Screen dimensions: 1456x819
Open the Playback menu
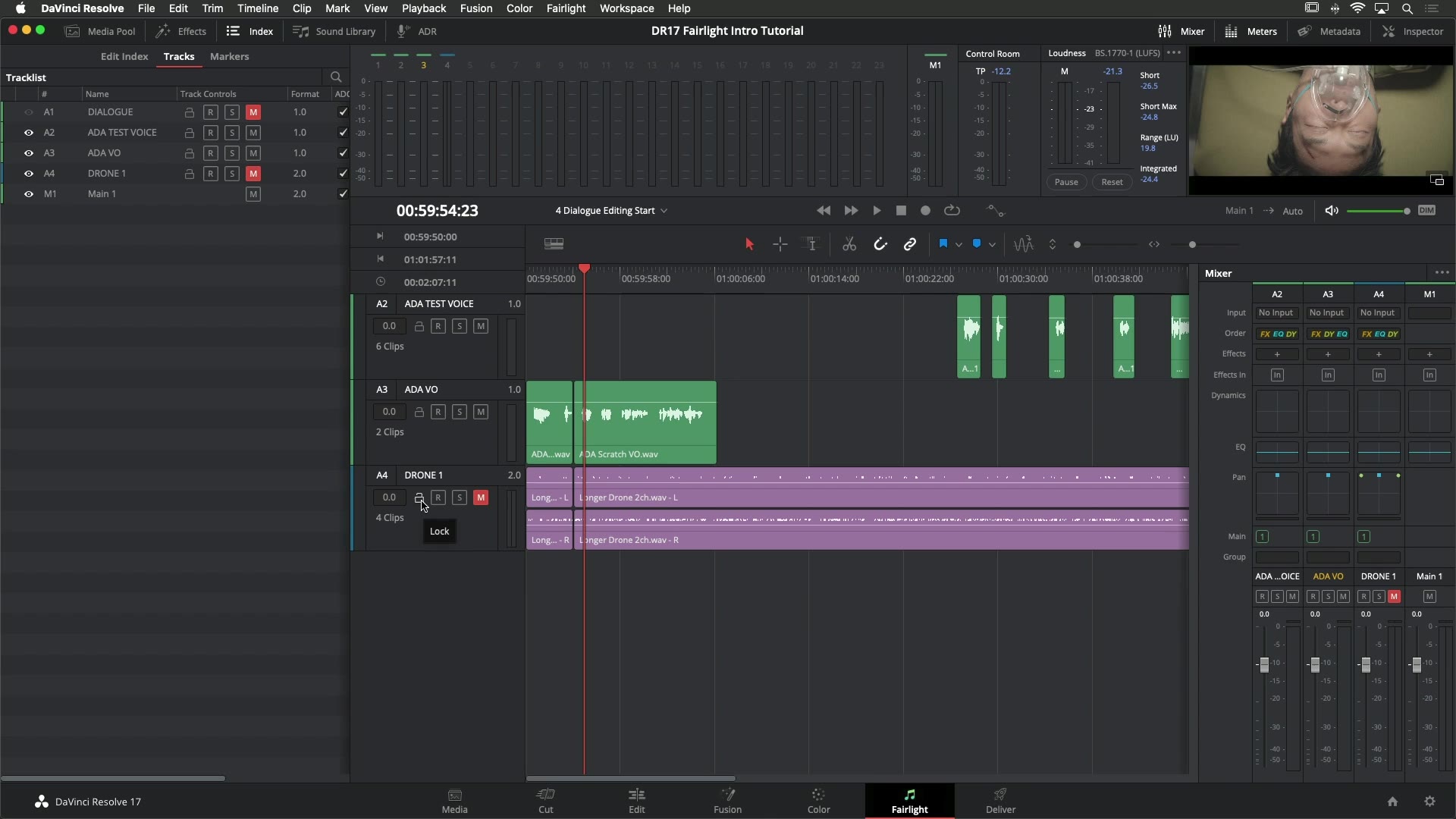[424, 8]
